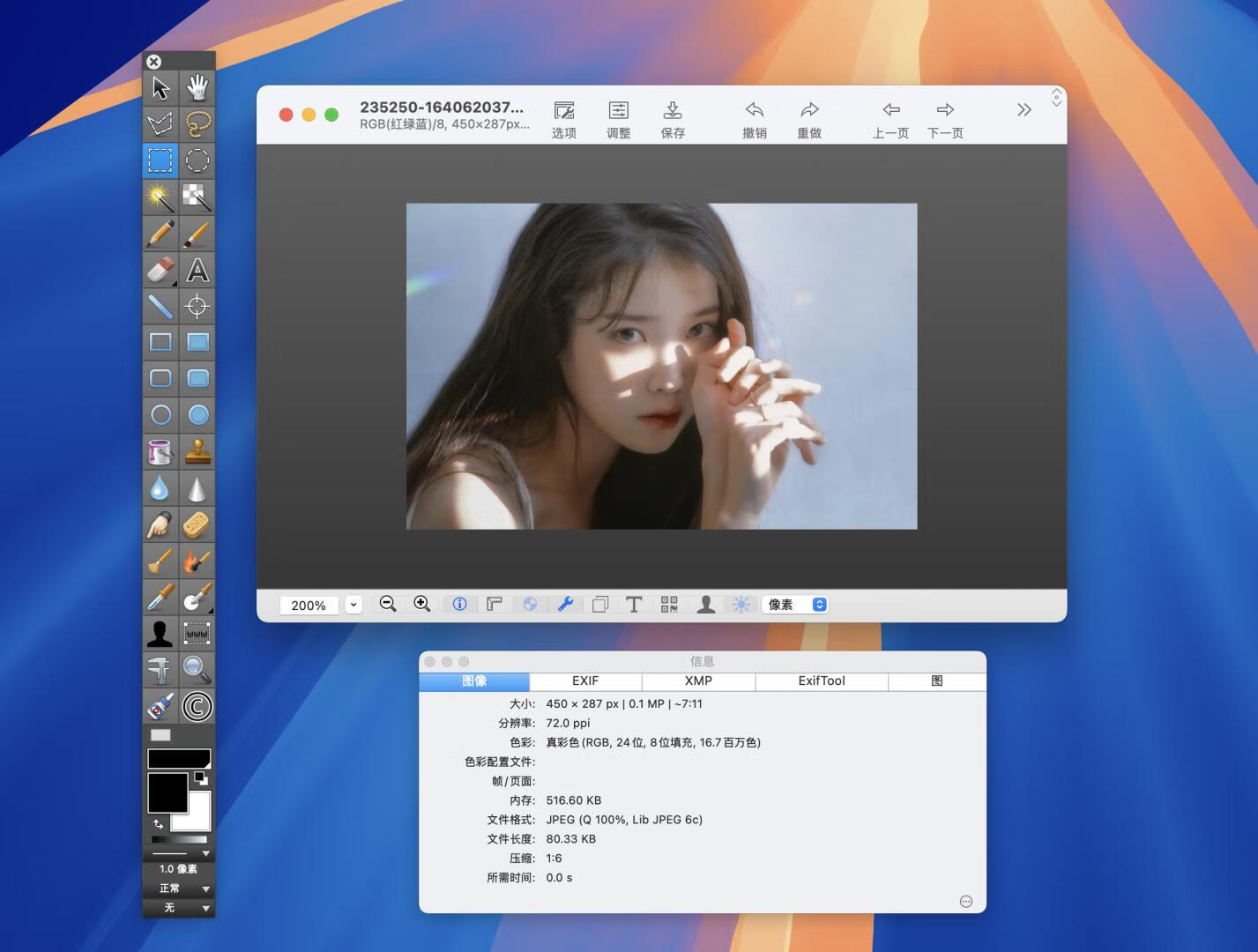Toggle the face silhouette button in bottom bar
Image resolution: width=1258 pixels, height=952 pixels.
pos(705,604)
